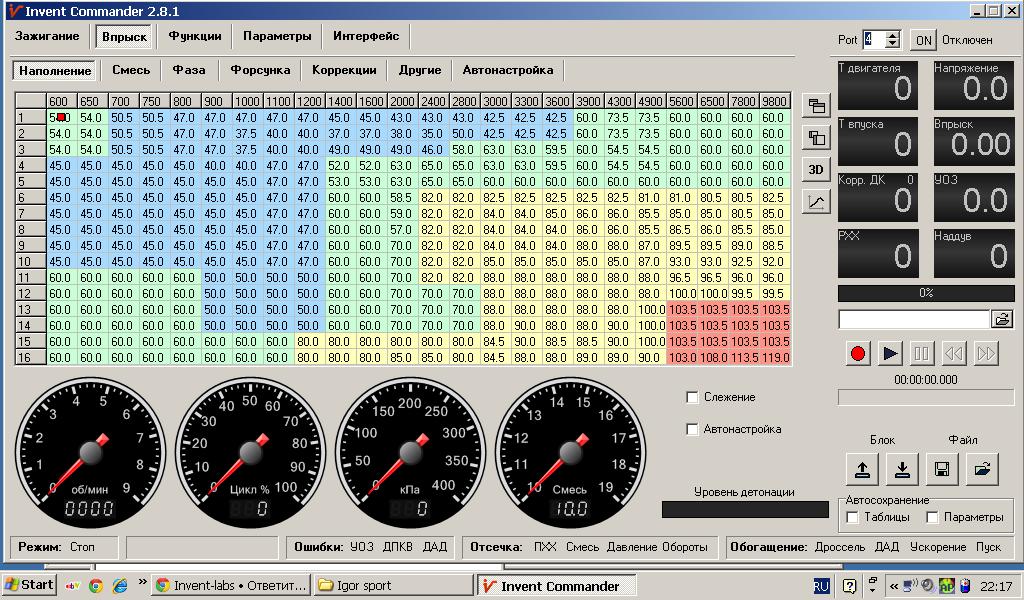This screenshot has height=600, width=1024.
Task: Open the 3D table view
Action: 816,170
